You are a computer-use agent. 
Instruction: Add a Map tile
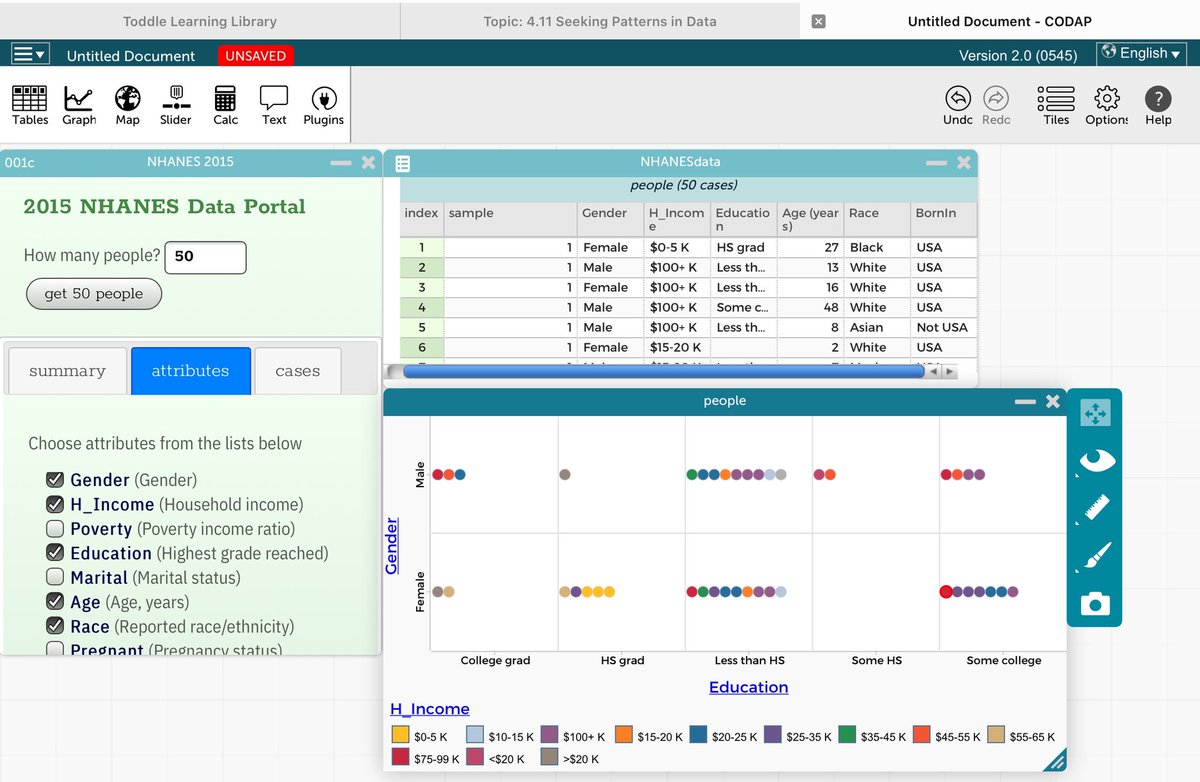(x=127, y=105)
